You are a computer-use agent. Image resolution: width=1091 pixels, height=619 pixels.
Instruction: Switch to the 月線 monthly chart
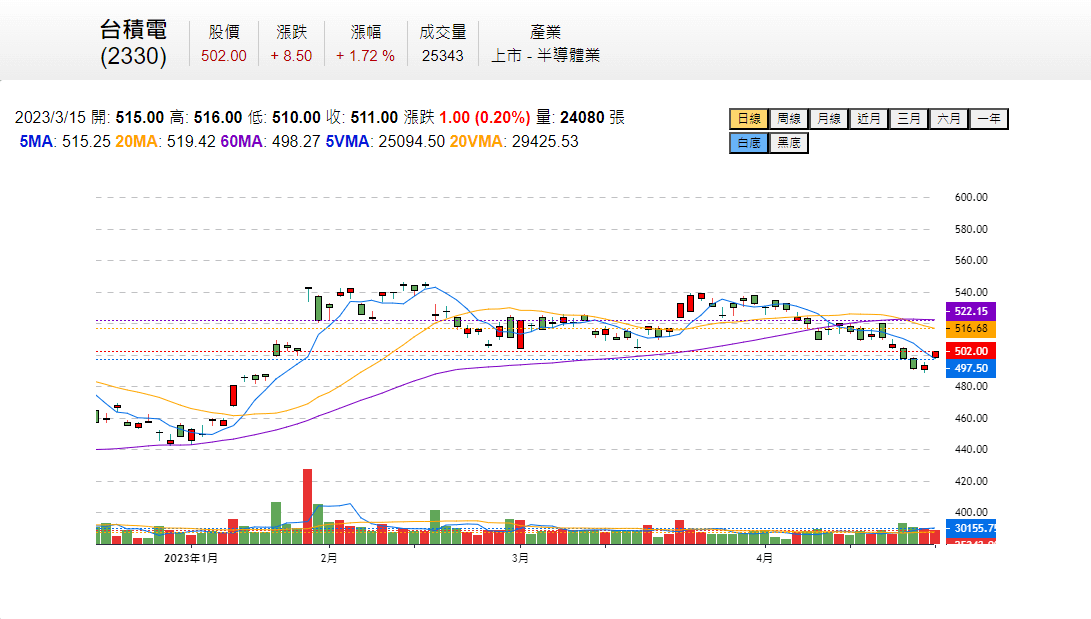829,119
